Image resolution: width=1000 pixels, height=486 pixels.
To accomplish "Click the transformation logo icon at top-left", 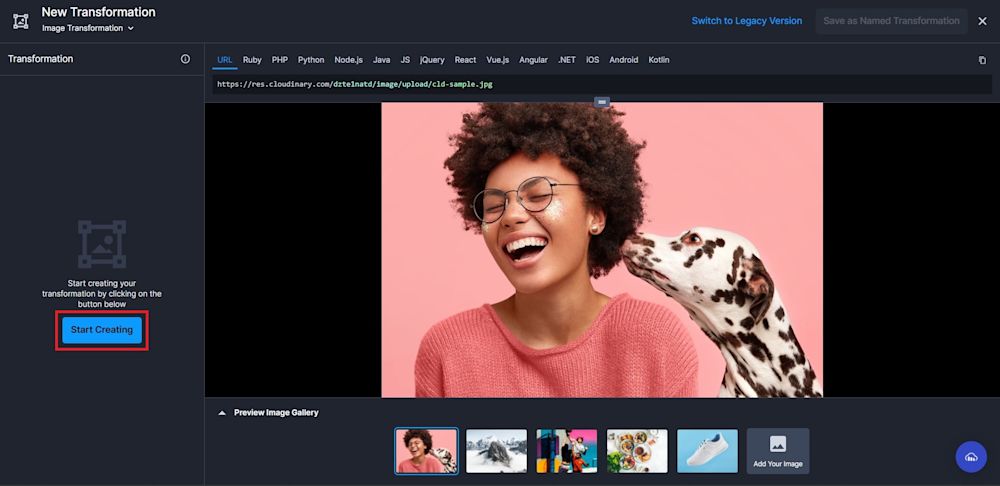I will pos(20,20).
